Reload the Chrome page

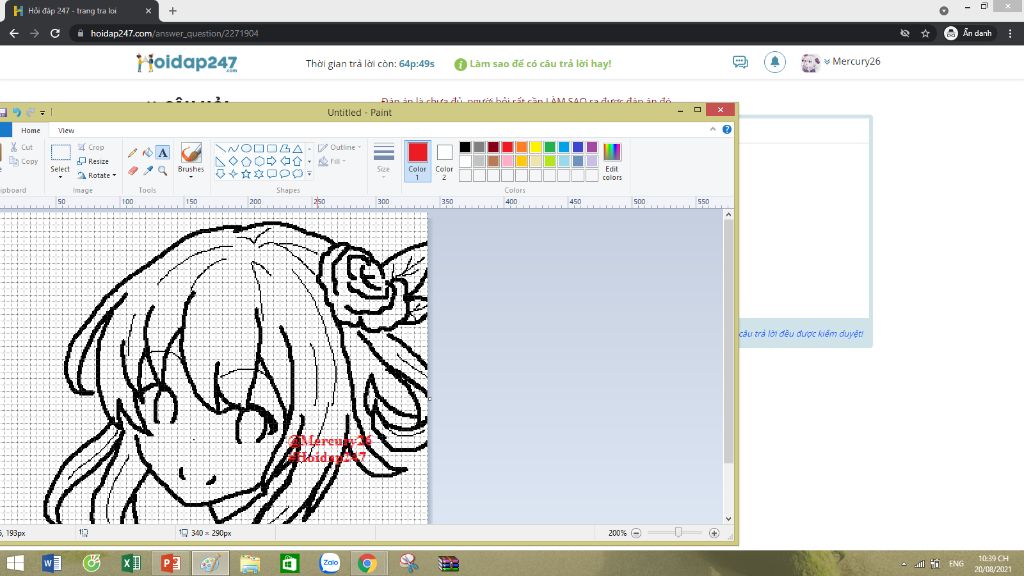tap(55, 33)
